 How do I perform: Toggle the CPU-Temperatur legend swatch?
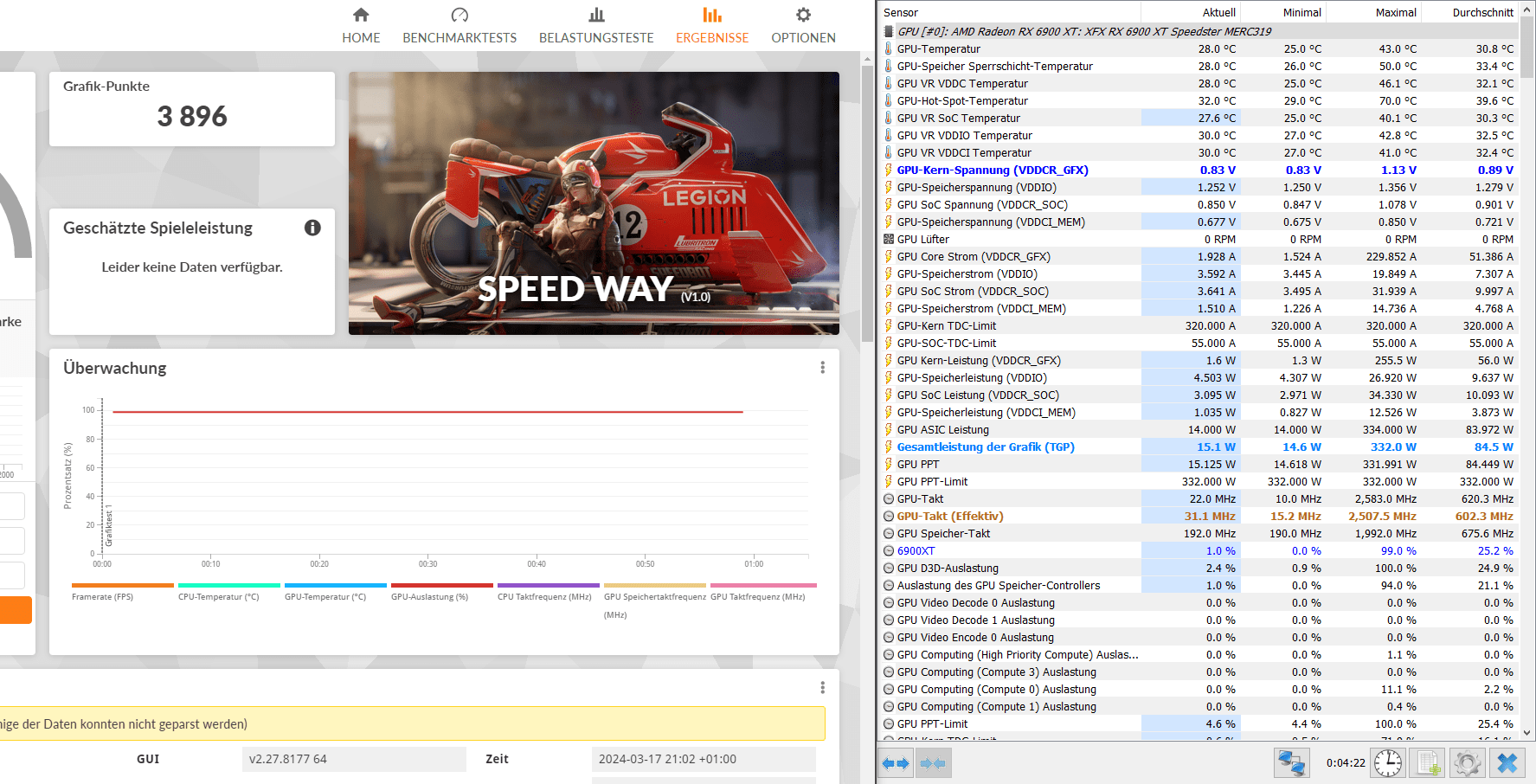pyautogui.click(x=228, y=586)
